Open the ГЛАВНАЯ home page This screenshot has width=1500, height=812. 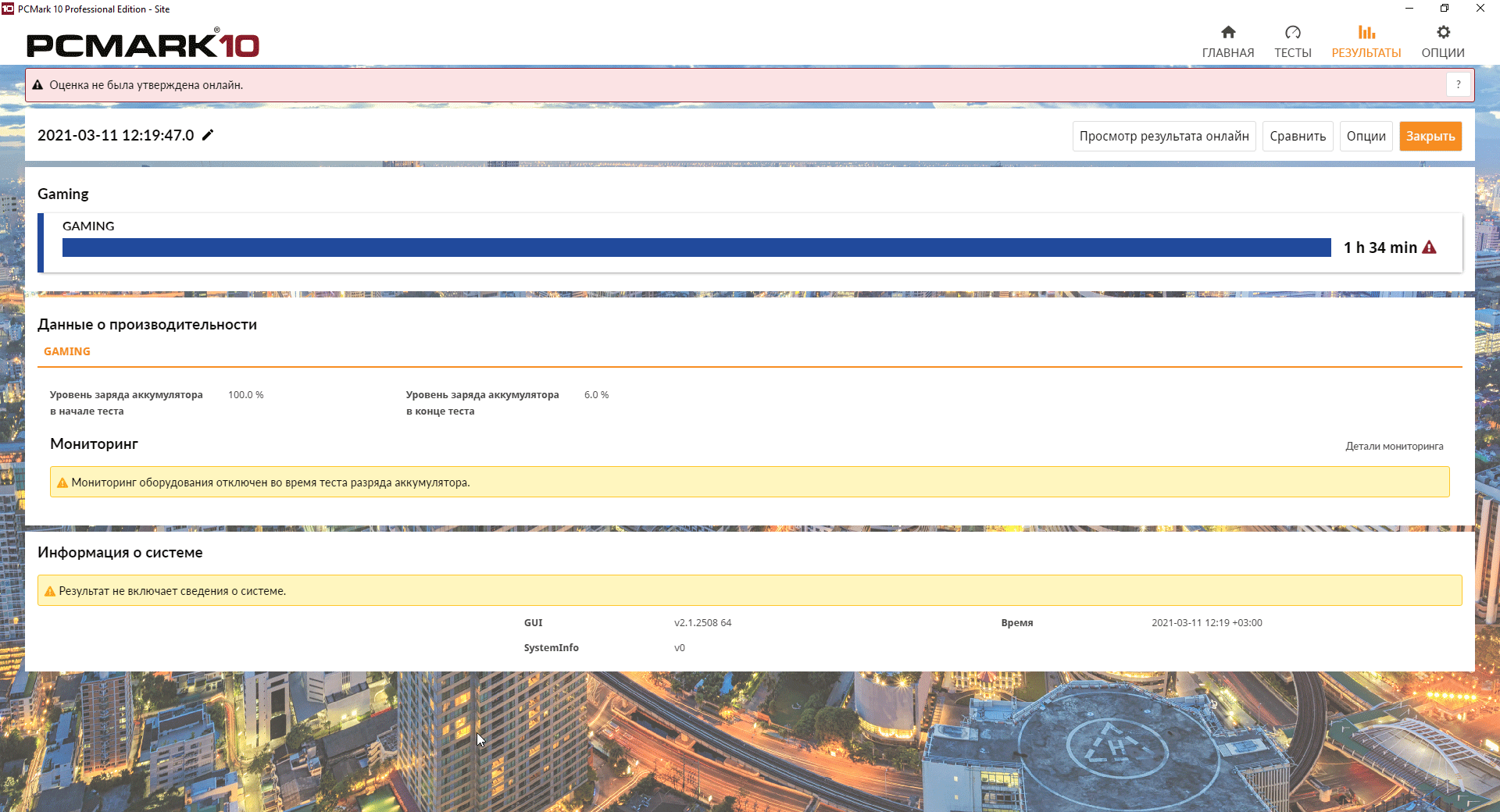pos(1228,41)
